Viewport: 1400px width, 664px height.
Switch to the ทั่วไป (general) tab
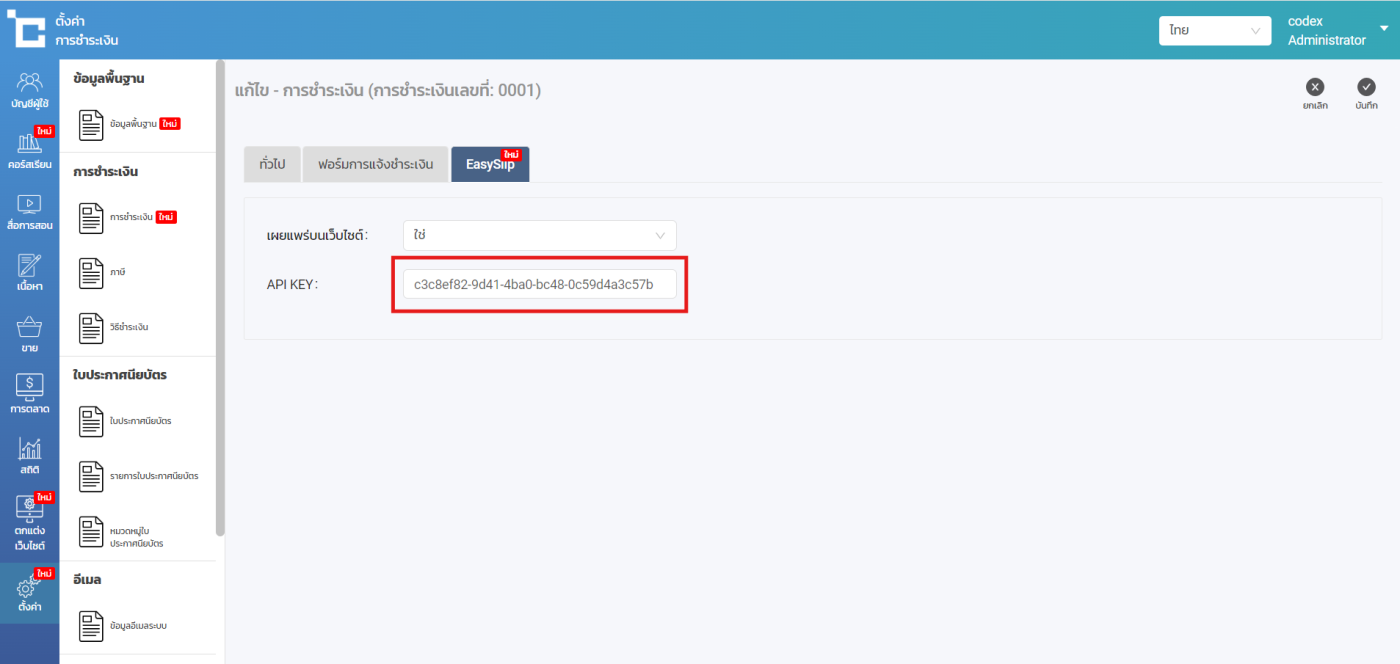coord(272,164)
